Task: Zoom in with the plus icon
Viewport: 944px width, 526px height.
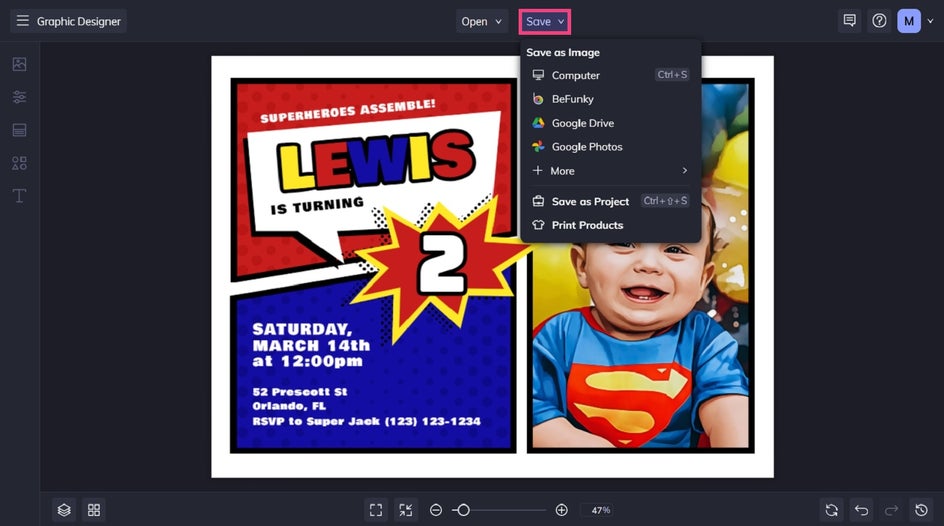Action: (561, 510)
